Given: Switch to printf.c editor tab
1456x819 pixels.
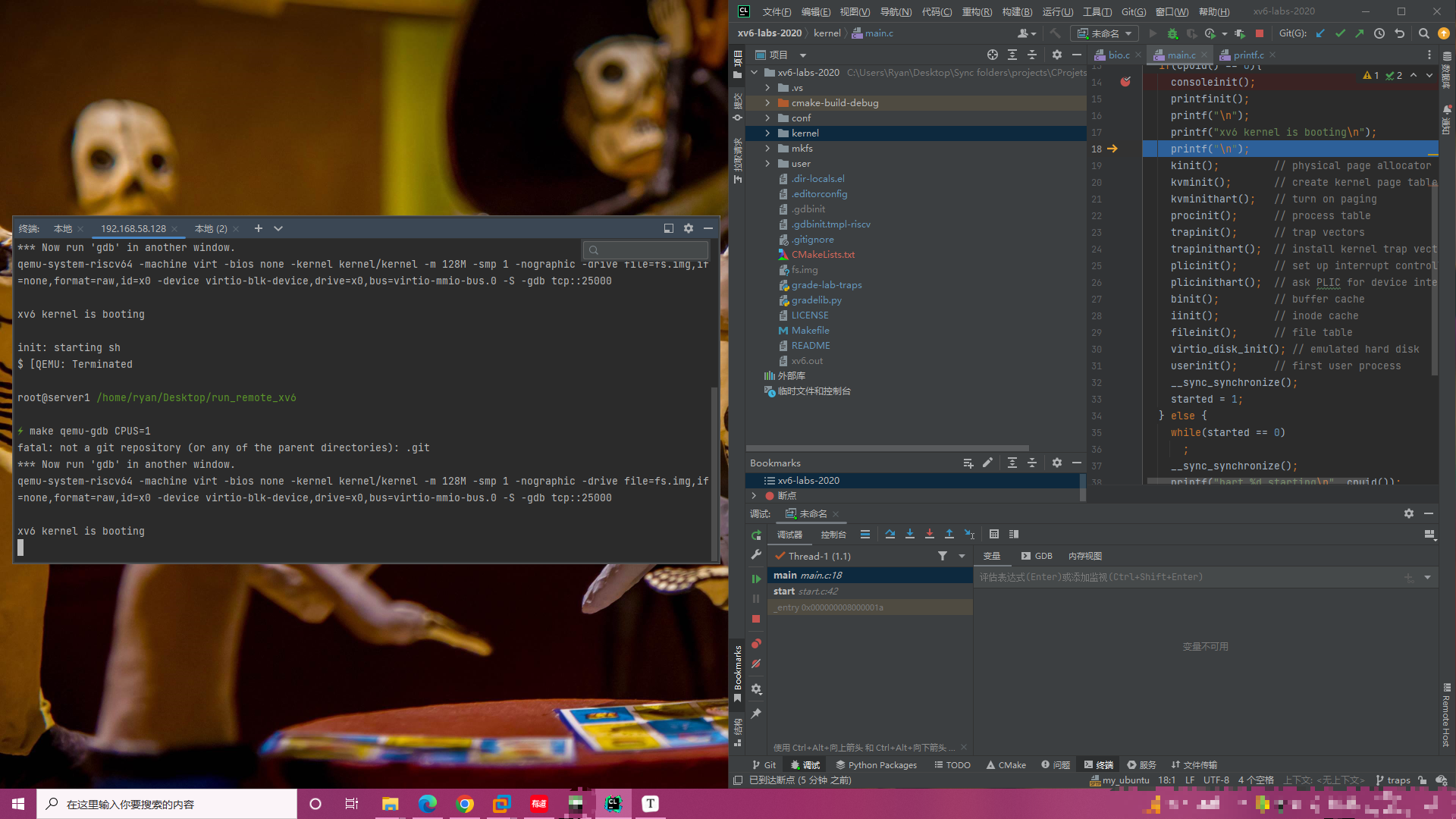Looking at the screenshot, I should click(1247, 55).
